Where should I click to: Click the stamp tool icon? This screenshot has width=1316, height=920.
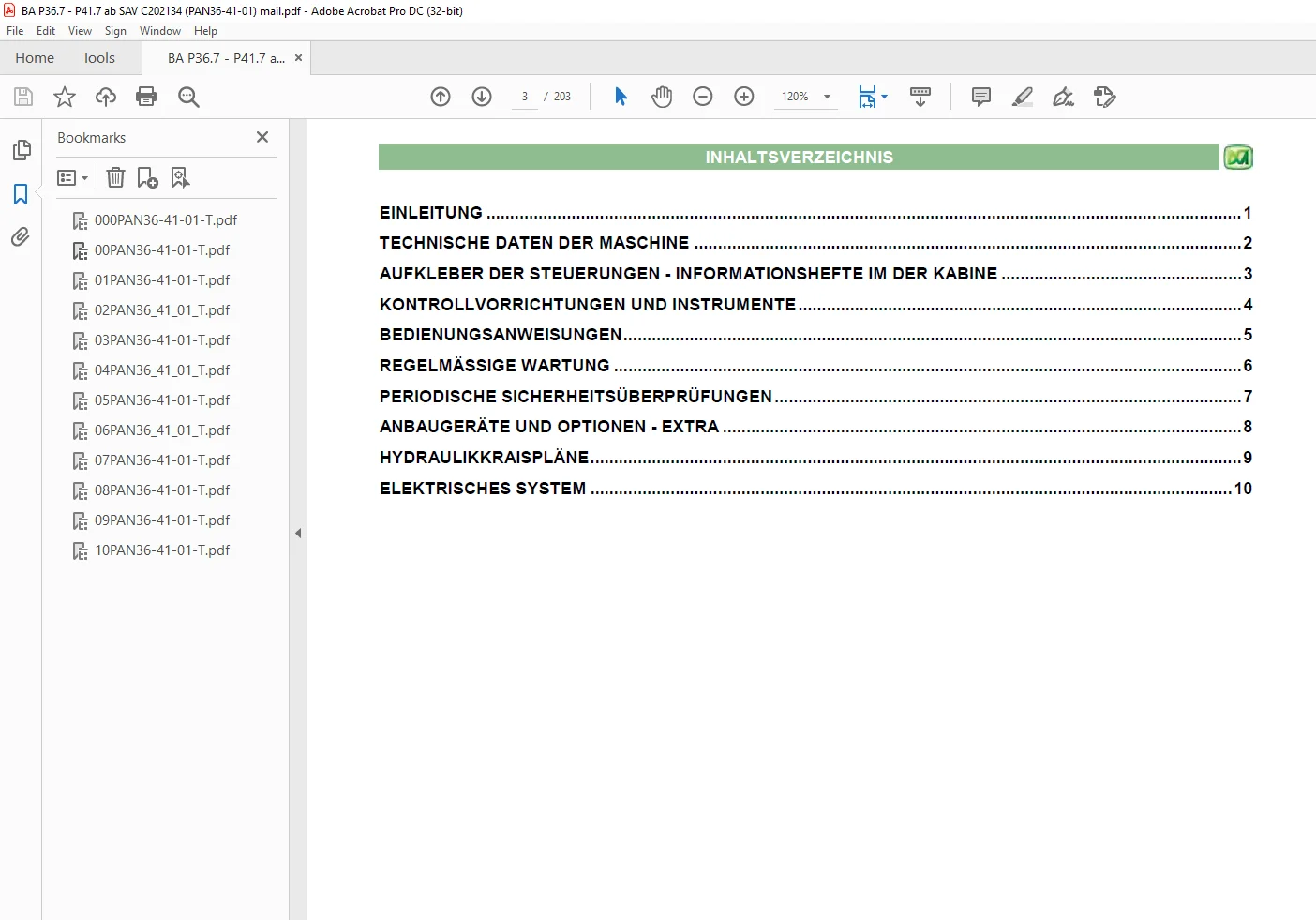click(x=1104, y=97)
